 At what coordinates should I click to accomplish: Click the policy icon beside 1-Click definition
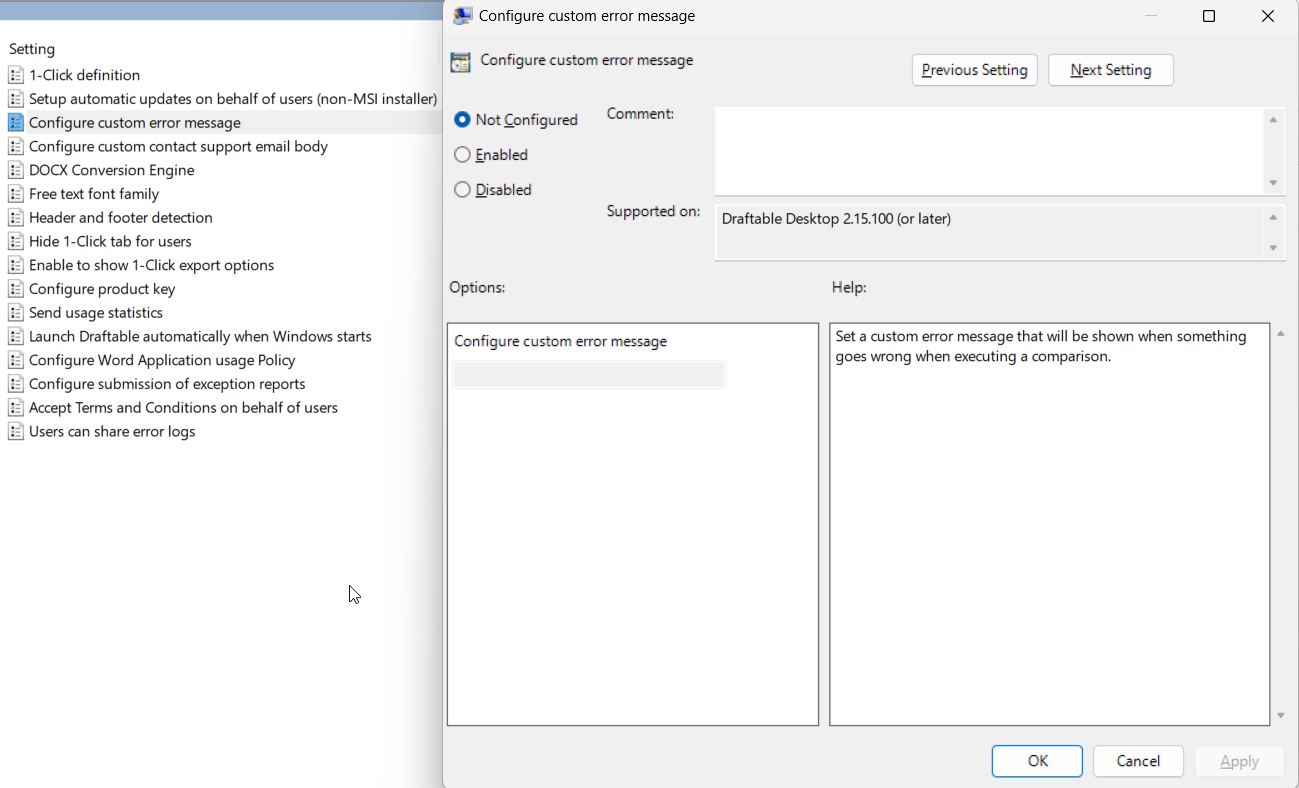coord(15,75)
